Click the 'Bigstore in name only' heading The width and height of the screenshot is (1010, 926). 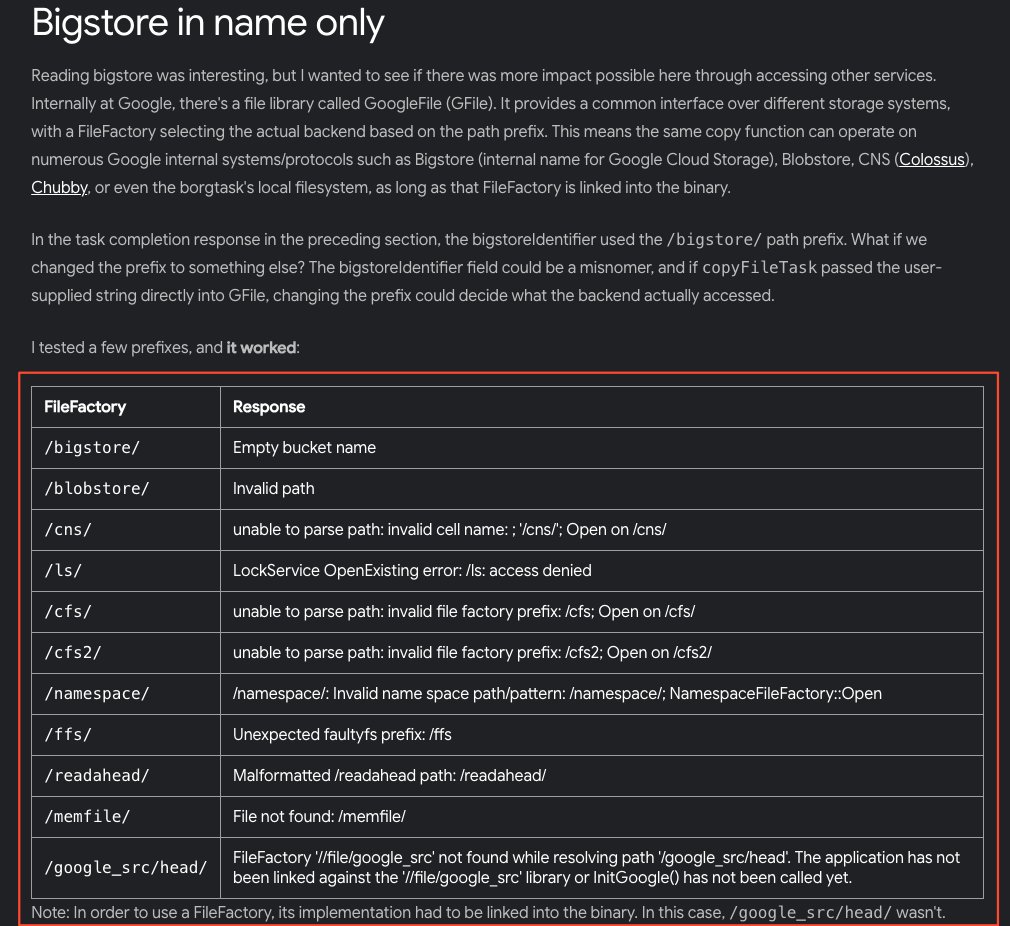tap(208, 23)
